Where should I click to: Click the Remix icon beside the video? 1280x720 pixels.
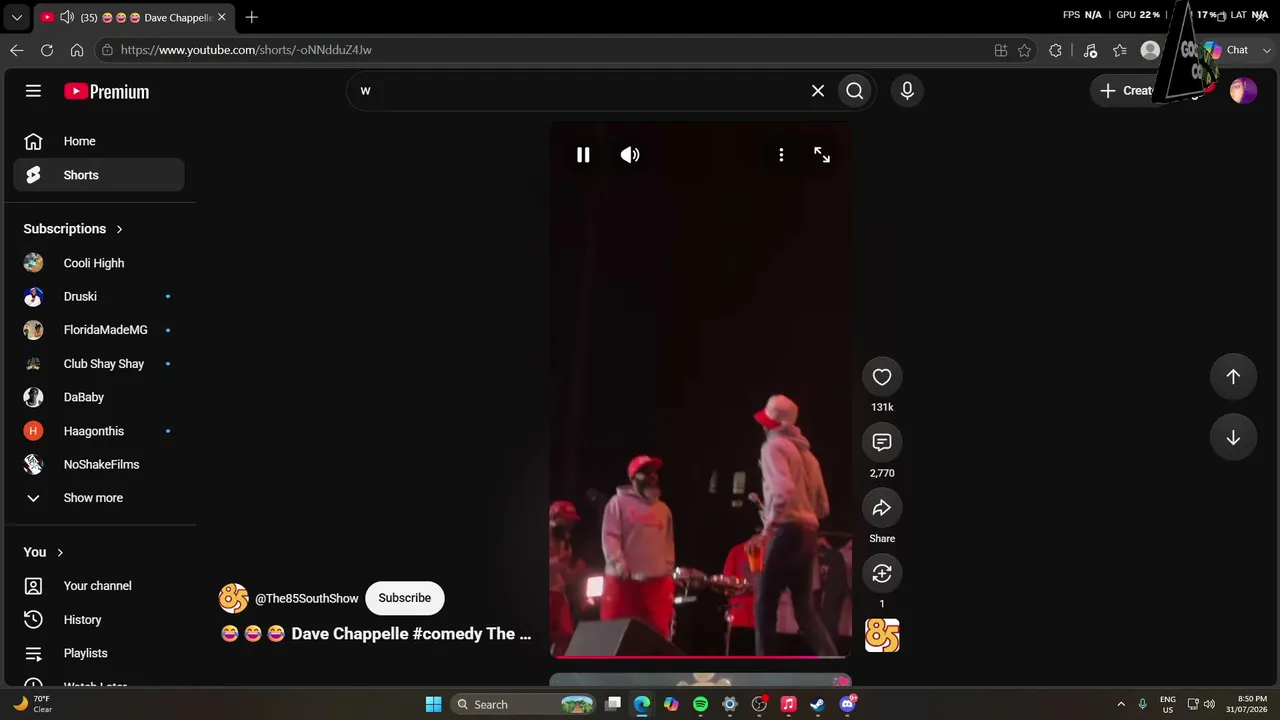point(882,573)
